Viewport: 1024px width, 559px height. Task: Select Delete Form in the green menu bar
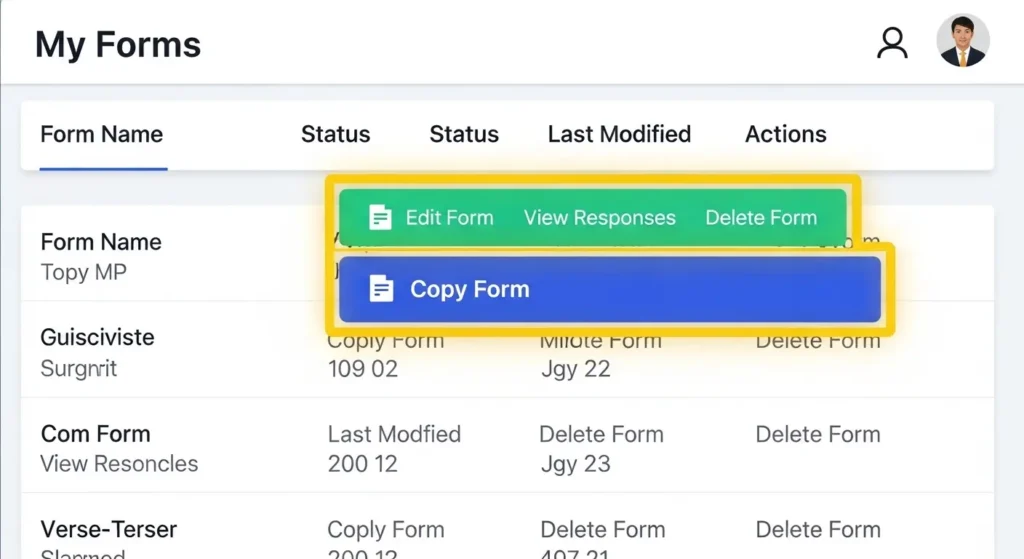coord(761,217)
